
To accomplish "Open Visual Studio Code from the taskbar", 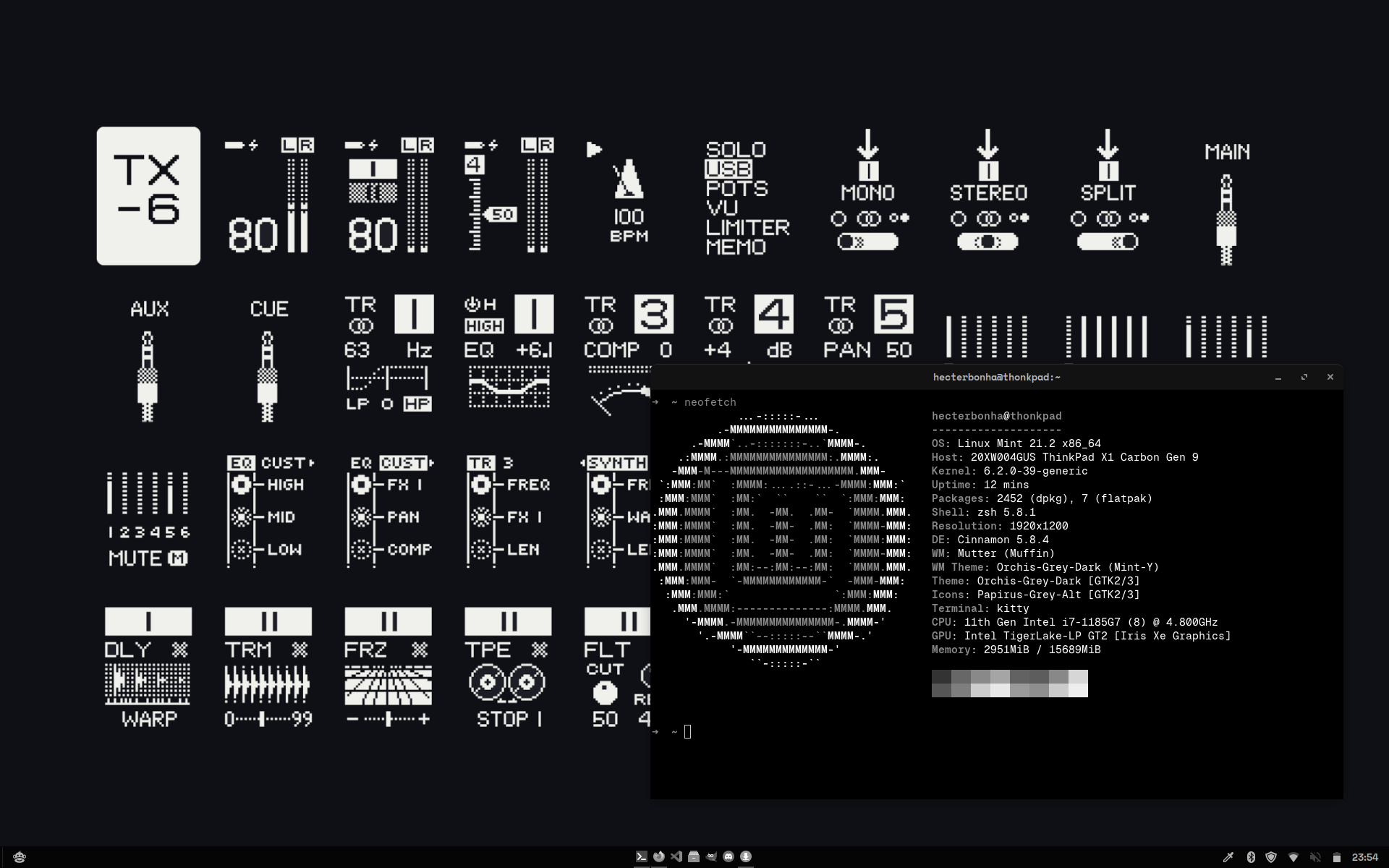I will coord(676,856).
